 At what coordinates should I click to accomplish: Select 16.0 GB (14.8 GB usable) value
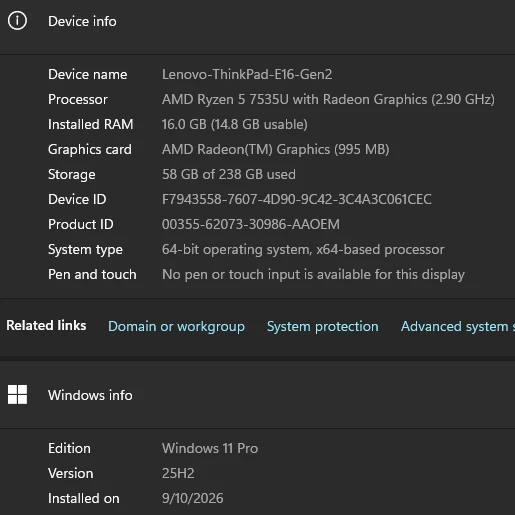click(235, 124)
